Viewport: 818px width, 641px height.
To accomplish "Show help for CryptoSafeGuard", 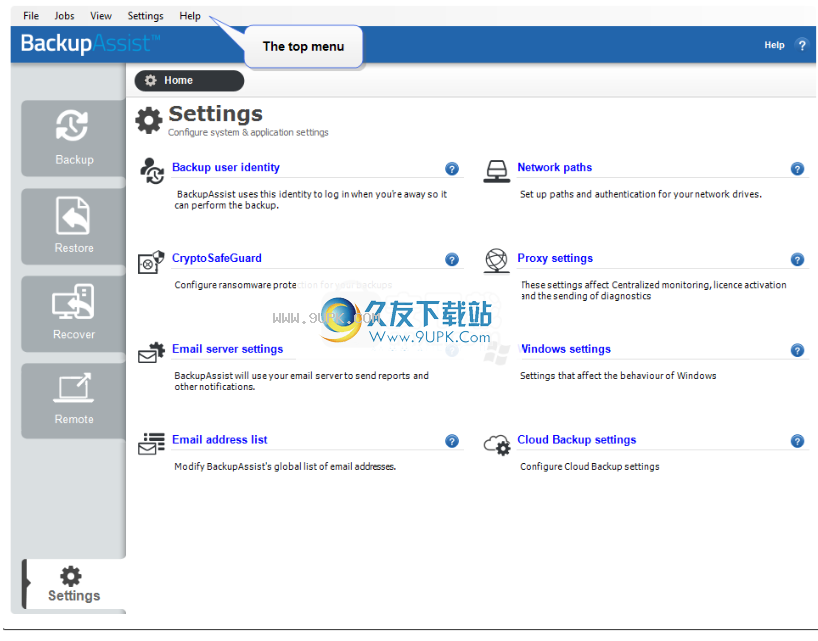I will 452,259.
